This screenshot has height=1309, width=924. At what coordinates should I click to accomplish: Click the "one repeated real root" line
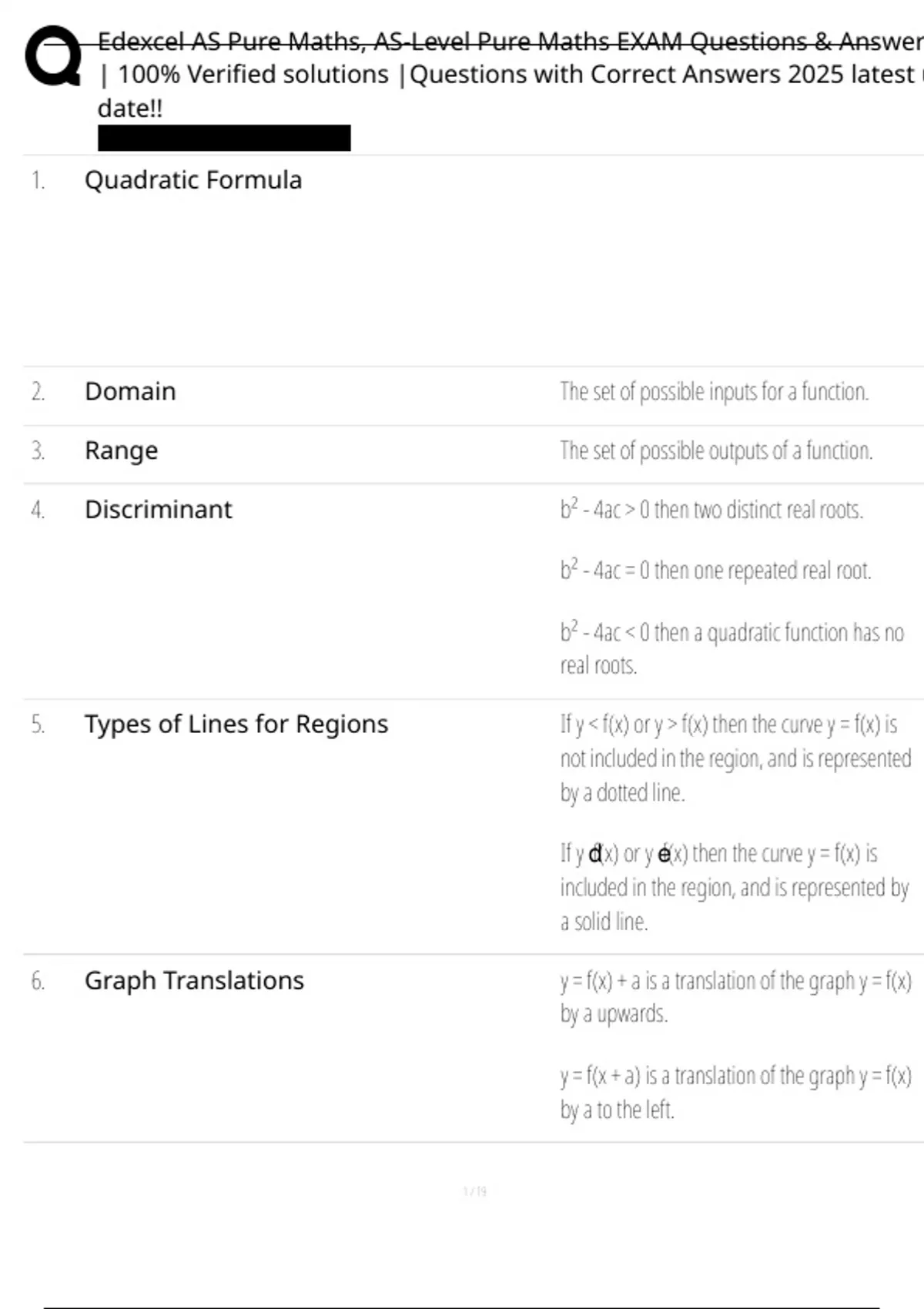715,571
